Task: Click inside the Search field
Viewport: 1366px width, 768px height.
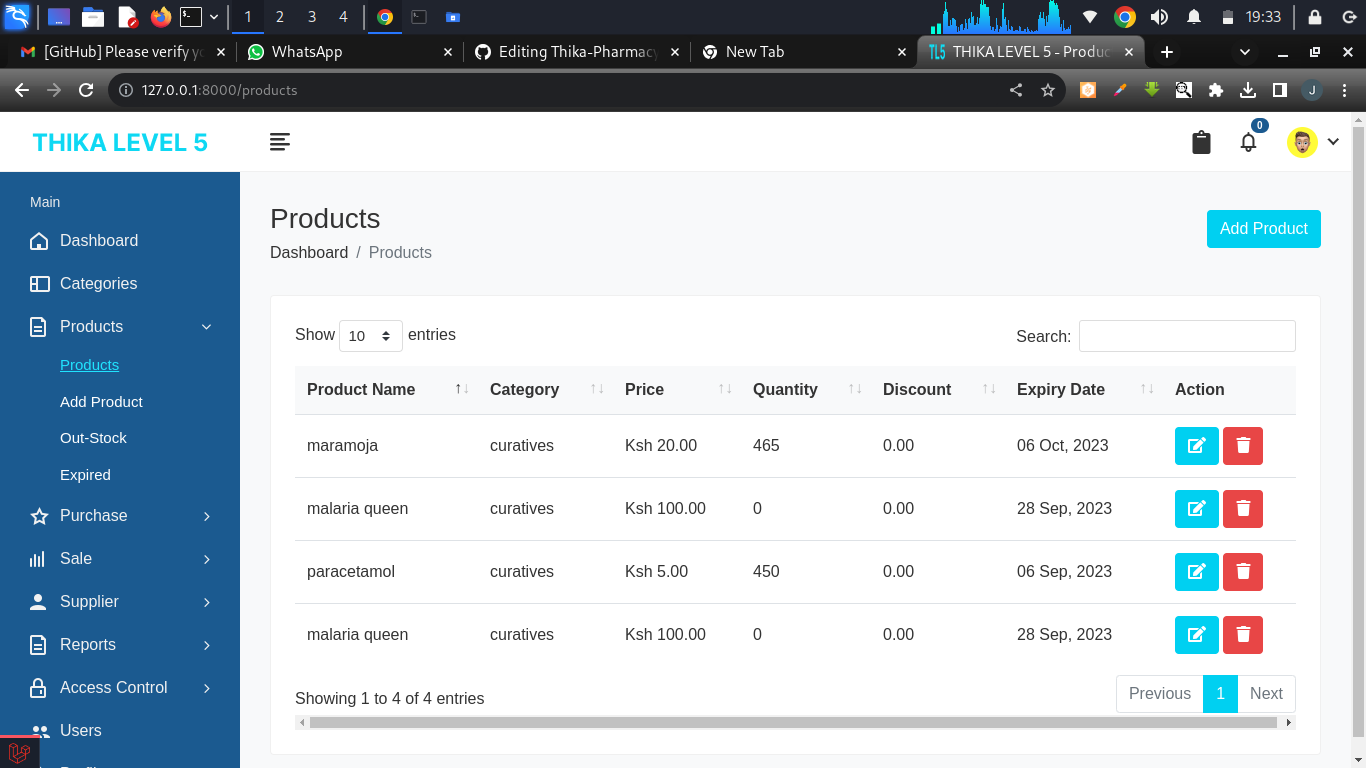Action: click(x=1186, y=336)
